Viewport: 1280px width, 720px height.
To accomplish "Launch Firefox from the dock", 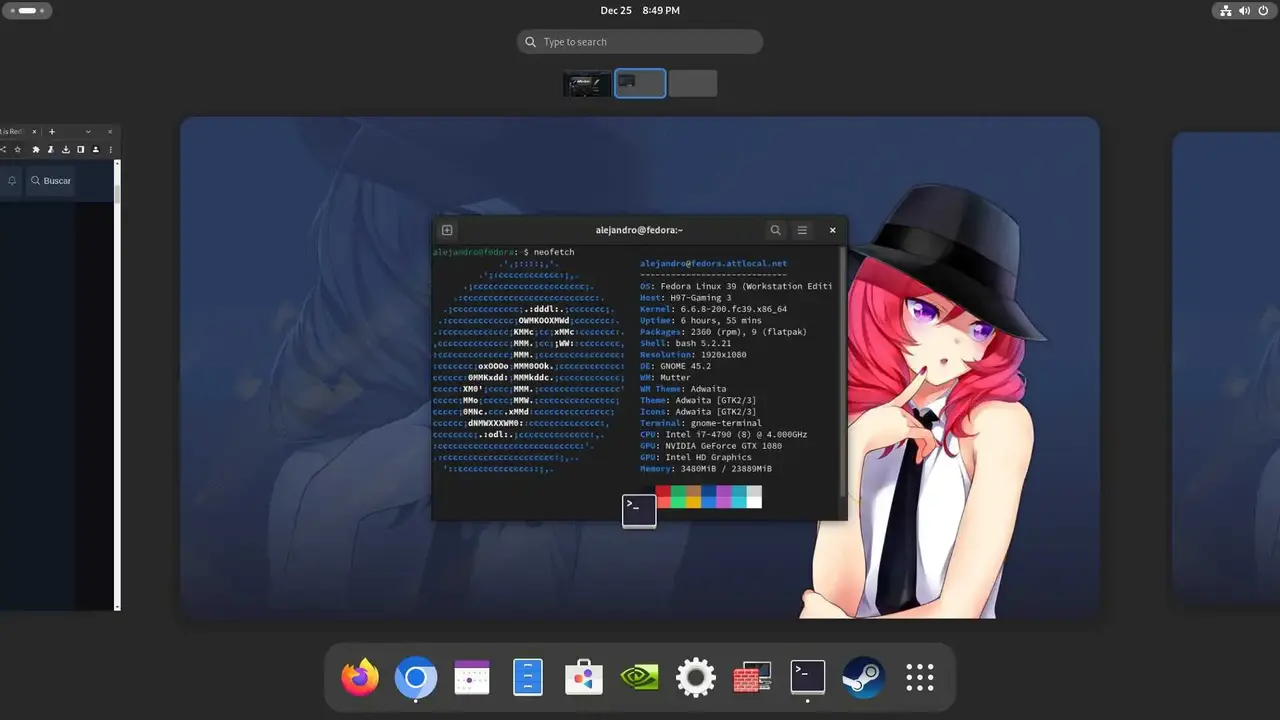I will pos(360,677).
